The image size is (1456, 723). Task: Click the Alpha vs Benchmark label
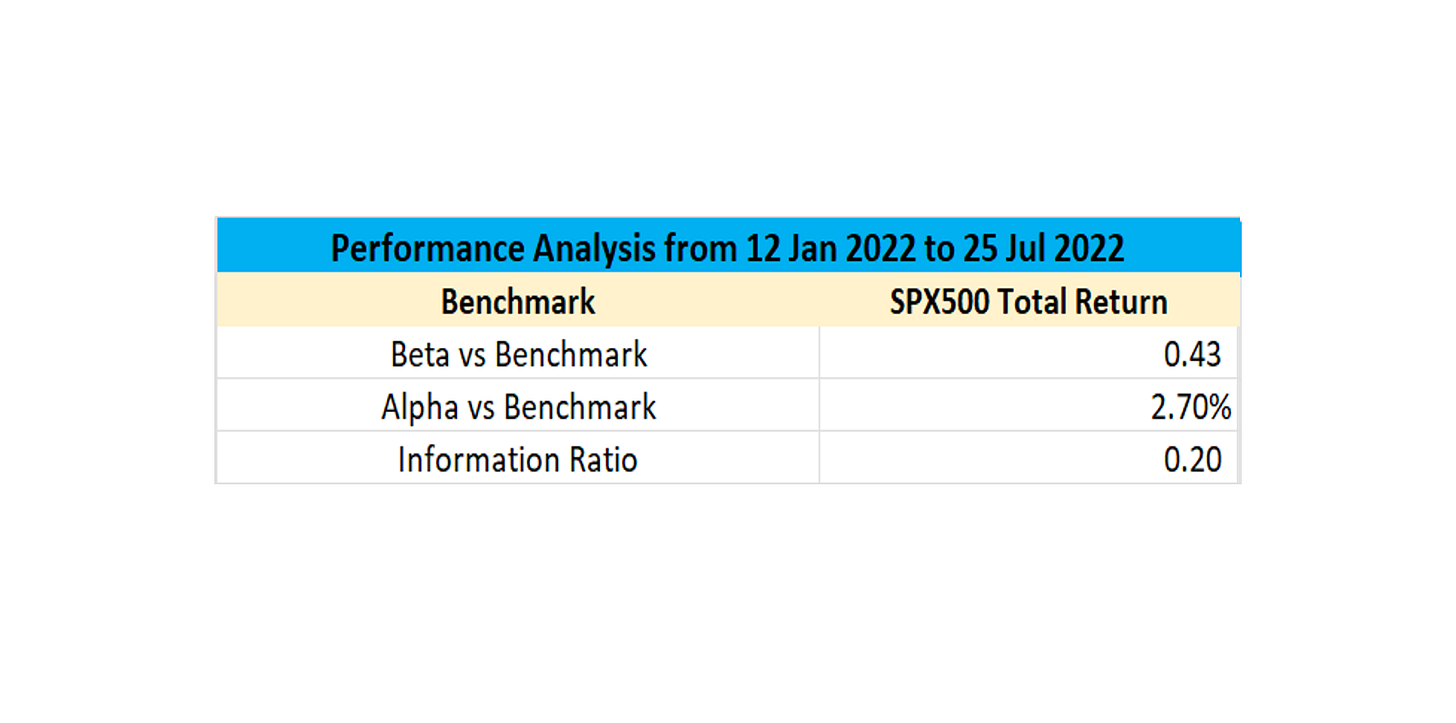[519, 407]
